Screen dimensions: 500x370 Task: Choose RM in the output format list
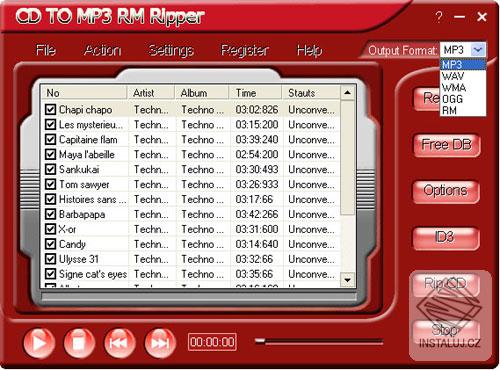click(x=463, y=110)
